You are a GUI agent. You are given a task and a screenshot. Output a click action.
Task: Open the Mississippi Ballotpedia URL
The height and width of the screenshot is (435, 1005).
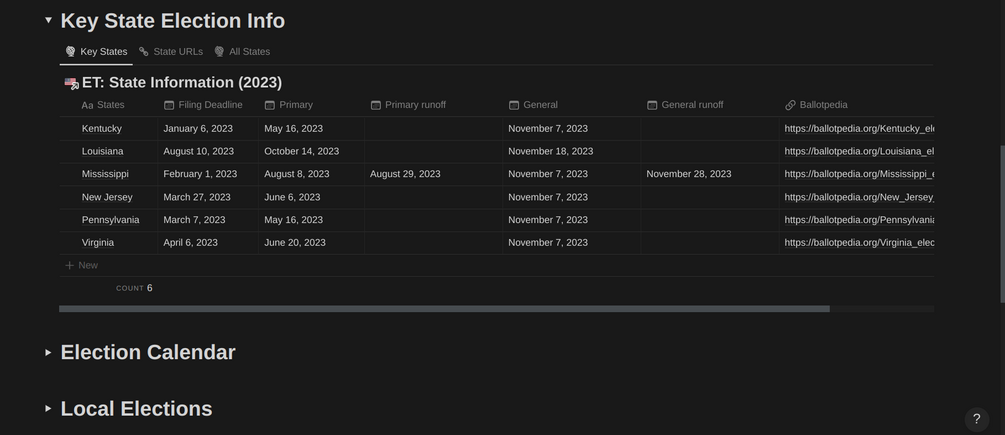858,174
